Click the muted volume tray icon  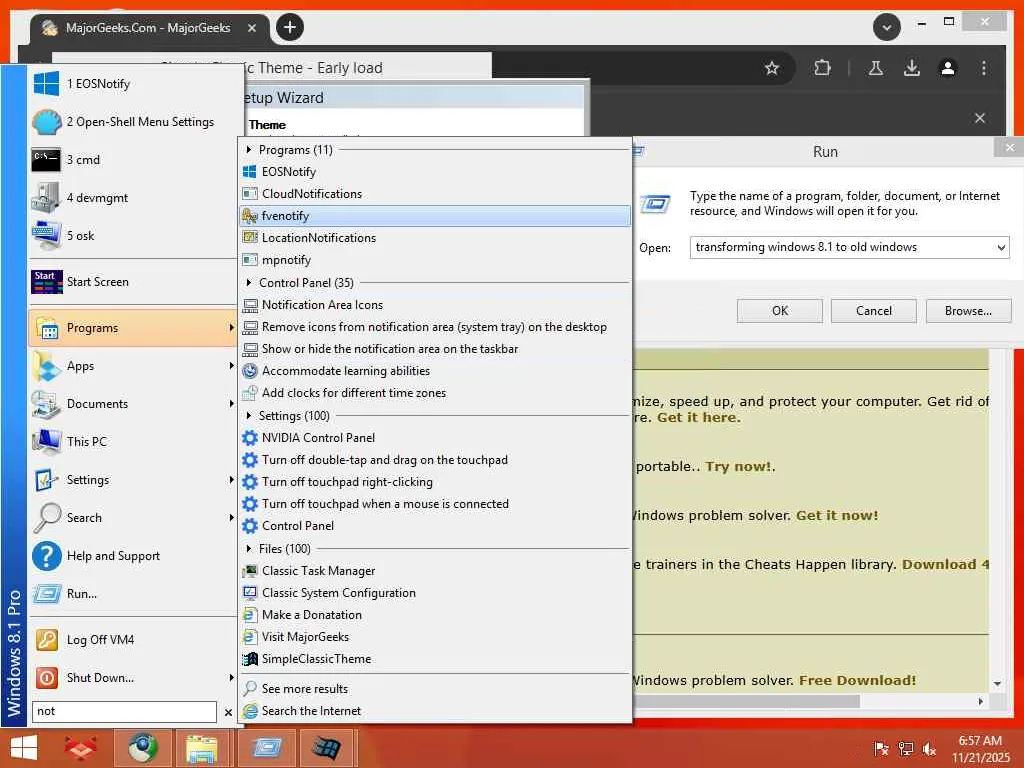click(x=929, y=749)
